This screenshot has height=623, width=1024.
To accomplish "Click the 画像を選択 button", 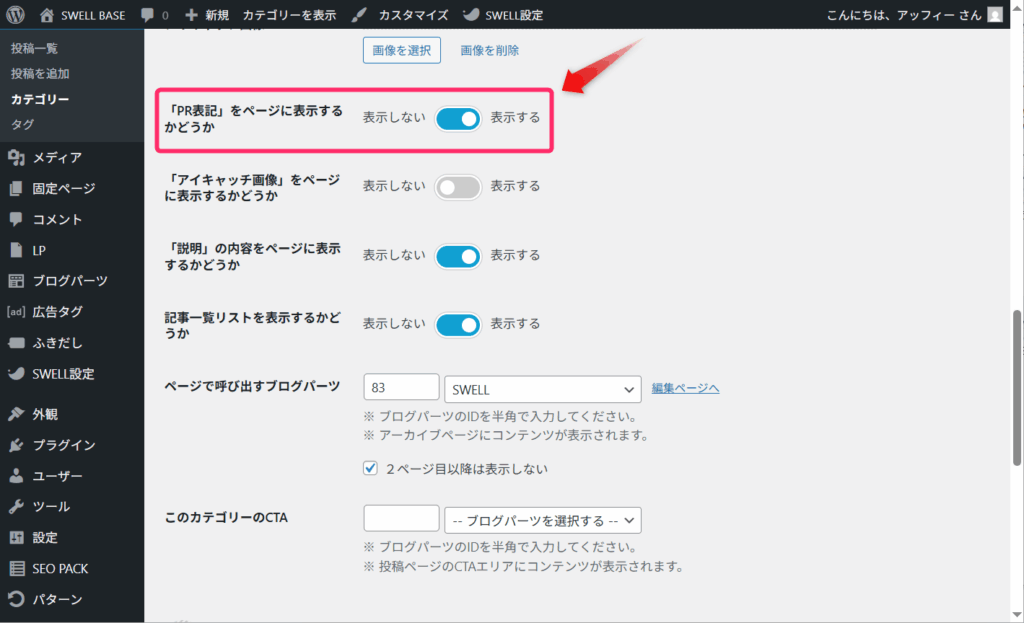I will pos(402,50).
